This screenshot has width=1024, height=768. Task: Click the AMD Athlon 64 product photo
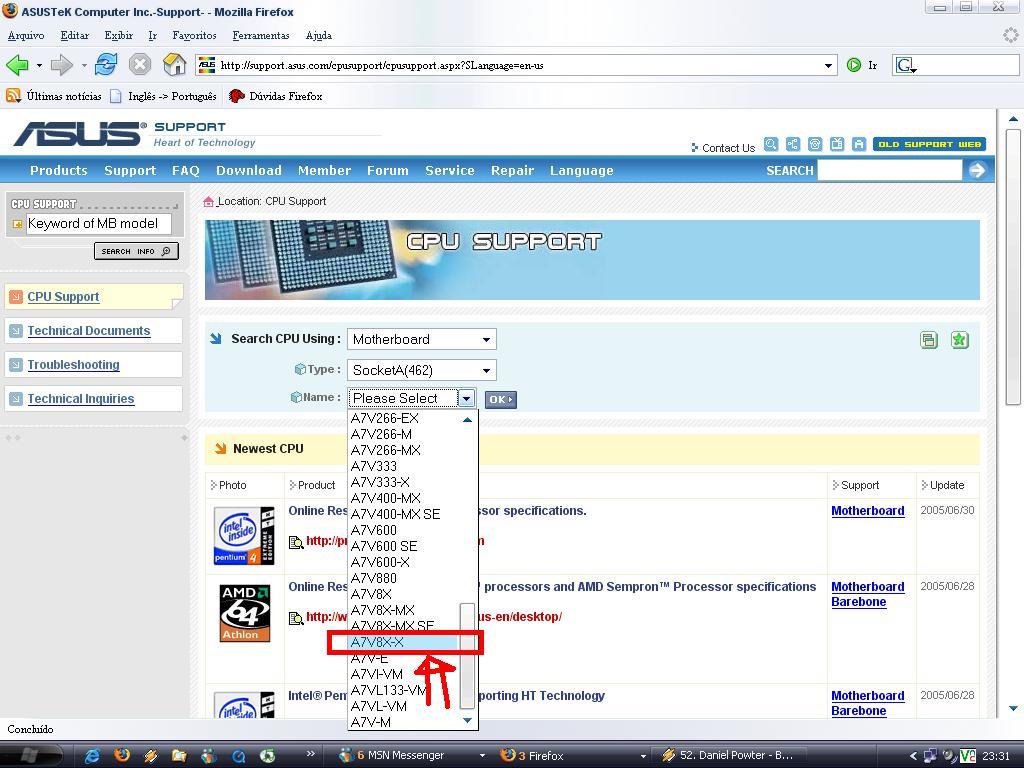(x=245, y=613)
